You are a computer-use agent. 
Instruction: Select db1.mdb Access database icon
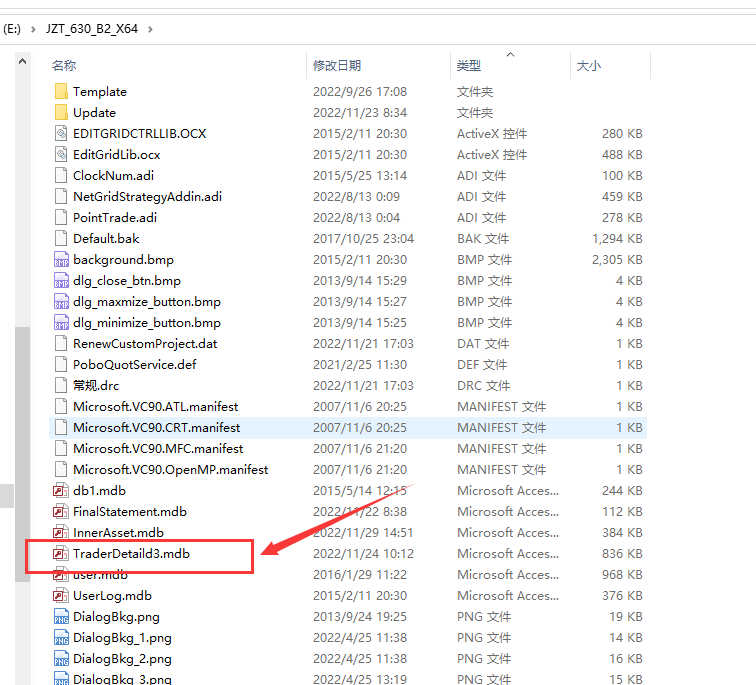click(x=61, y=491)
